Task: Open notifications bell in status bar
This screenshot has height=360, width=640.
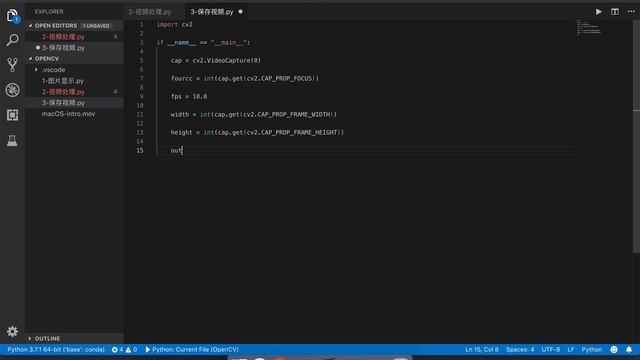Action: click(629, 349)
